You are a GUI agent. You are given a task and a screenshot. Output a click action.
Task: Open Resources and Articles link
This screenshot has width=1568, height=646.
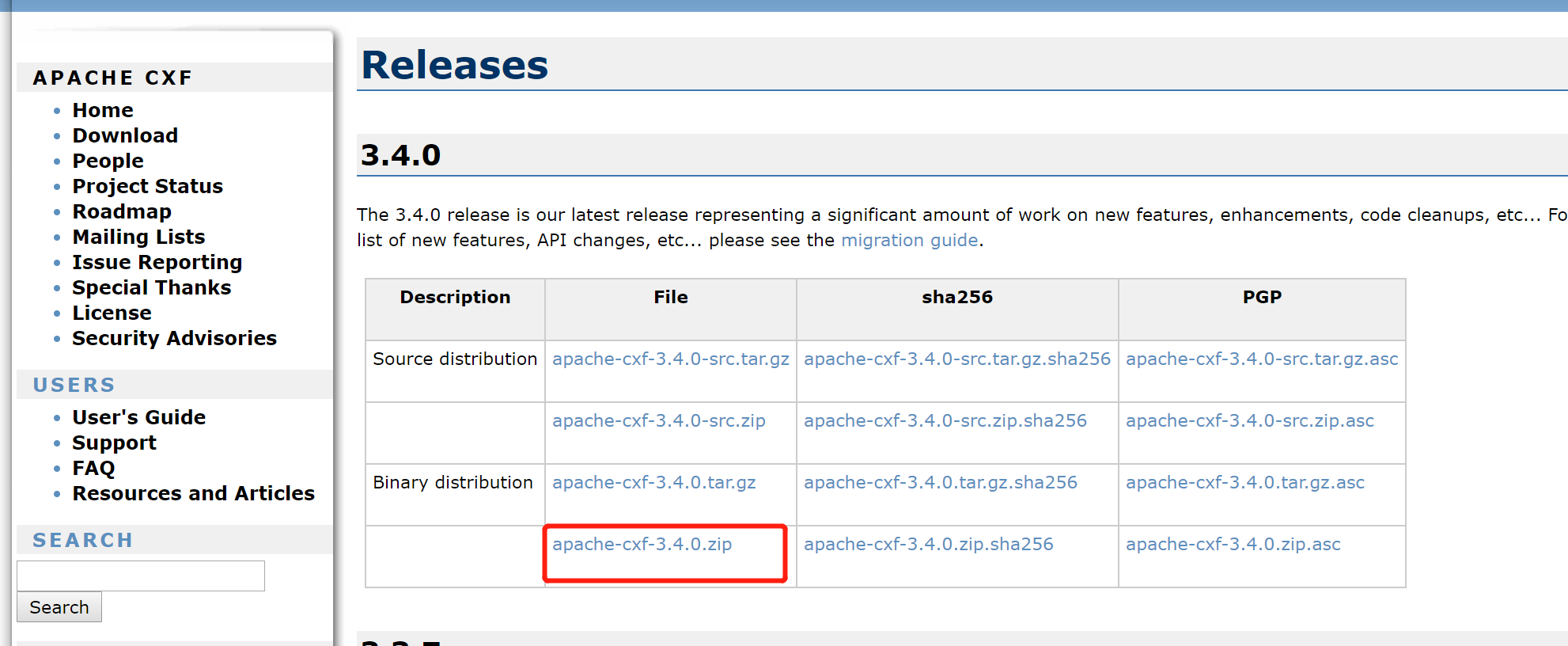point(194,493)
